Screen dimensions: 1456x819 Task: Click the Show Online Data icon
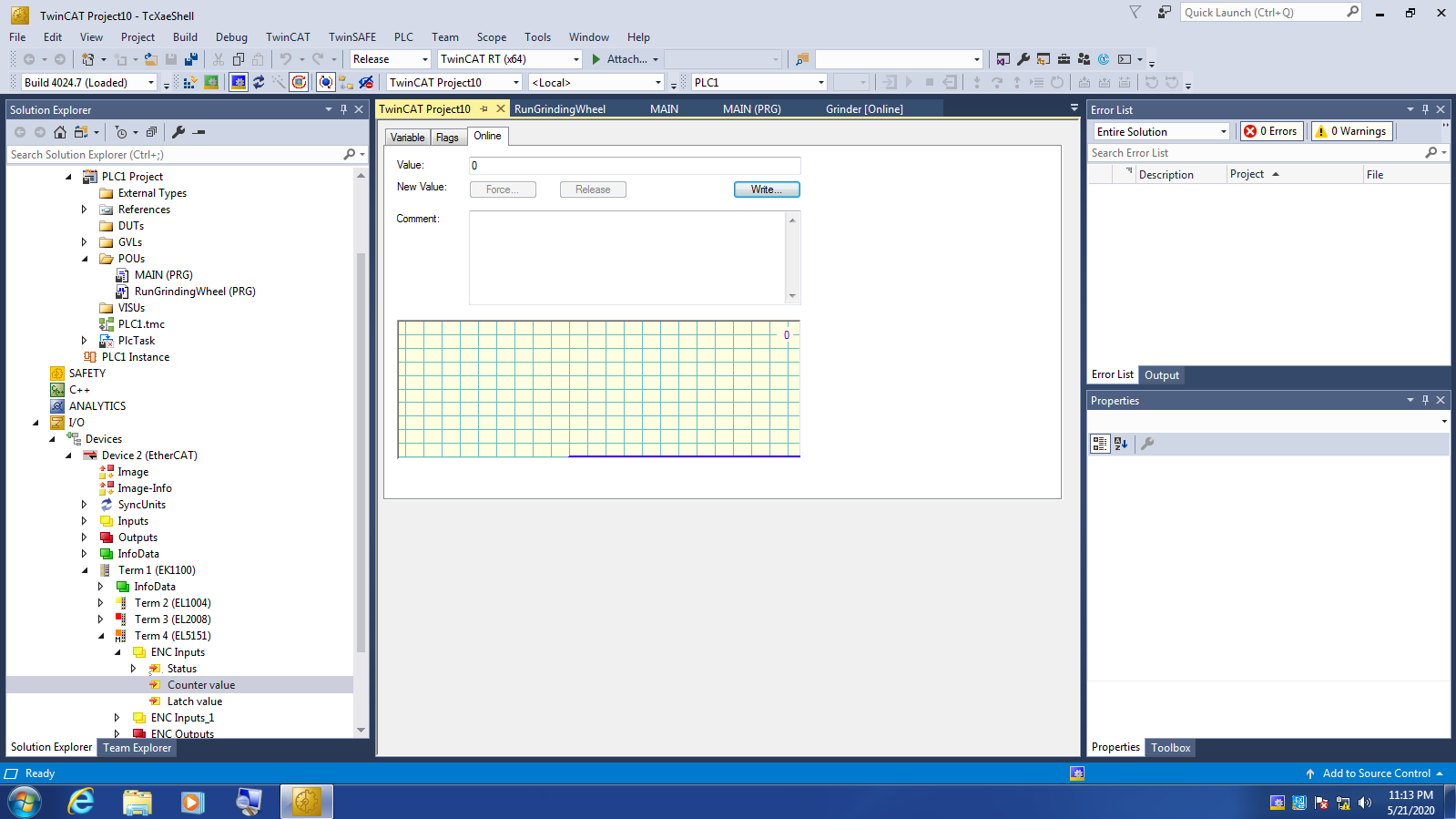tap(326, 82)
